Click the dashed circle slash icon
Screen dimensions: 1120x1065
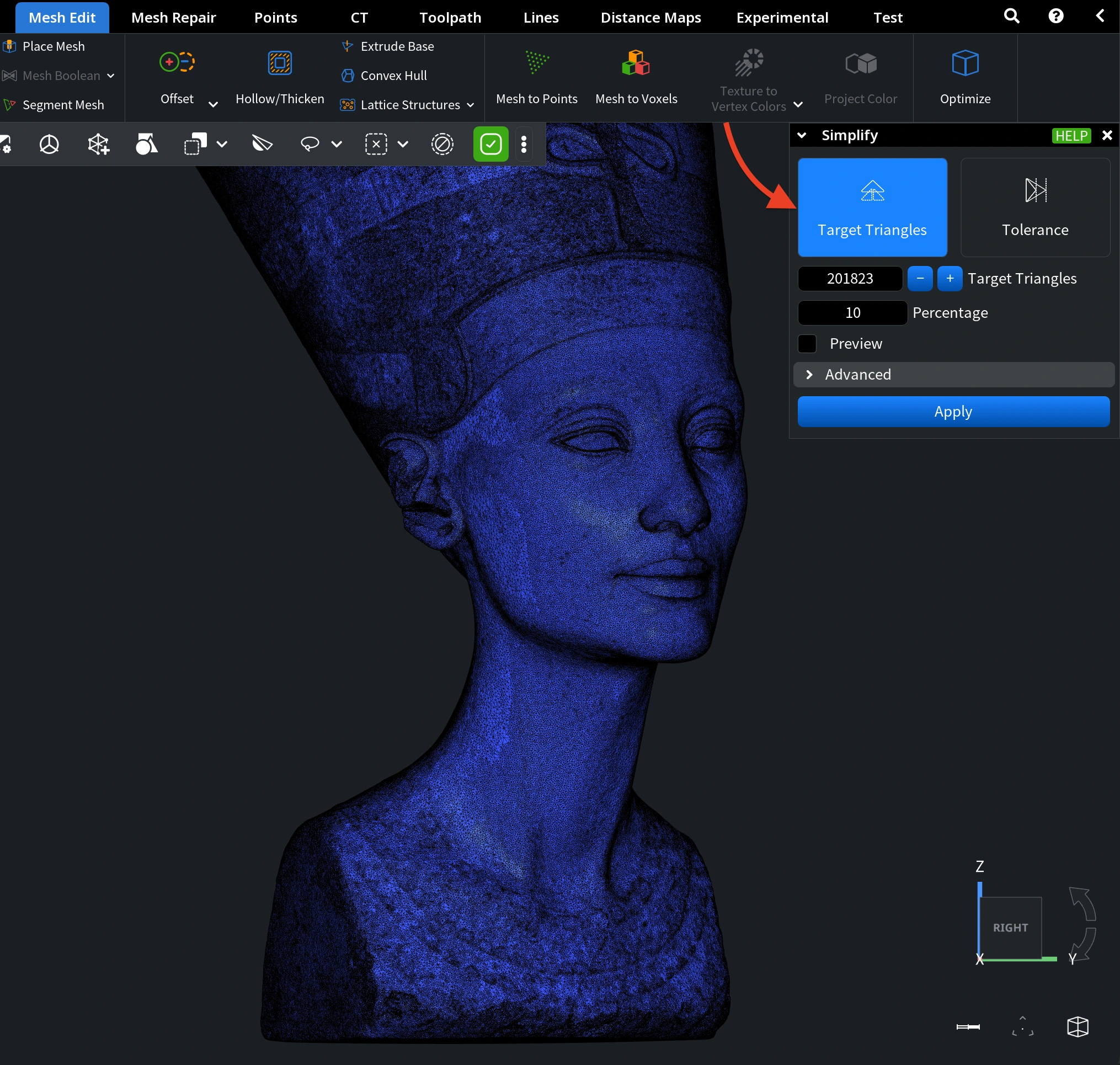click(x=442, y=144)
